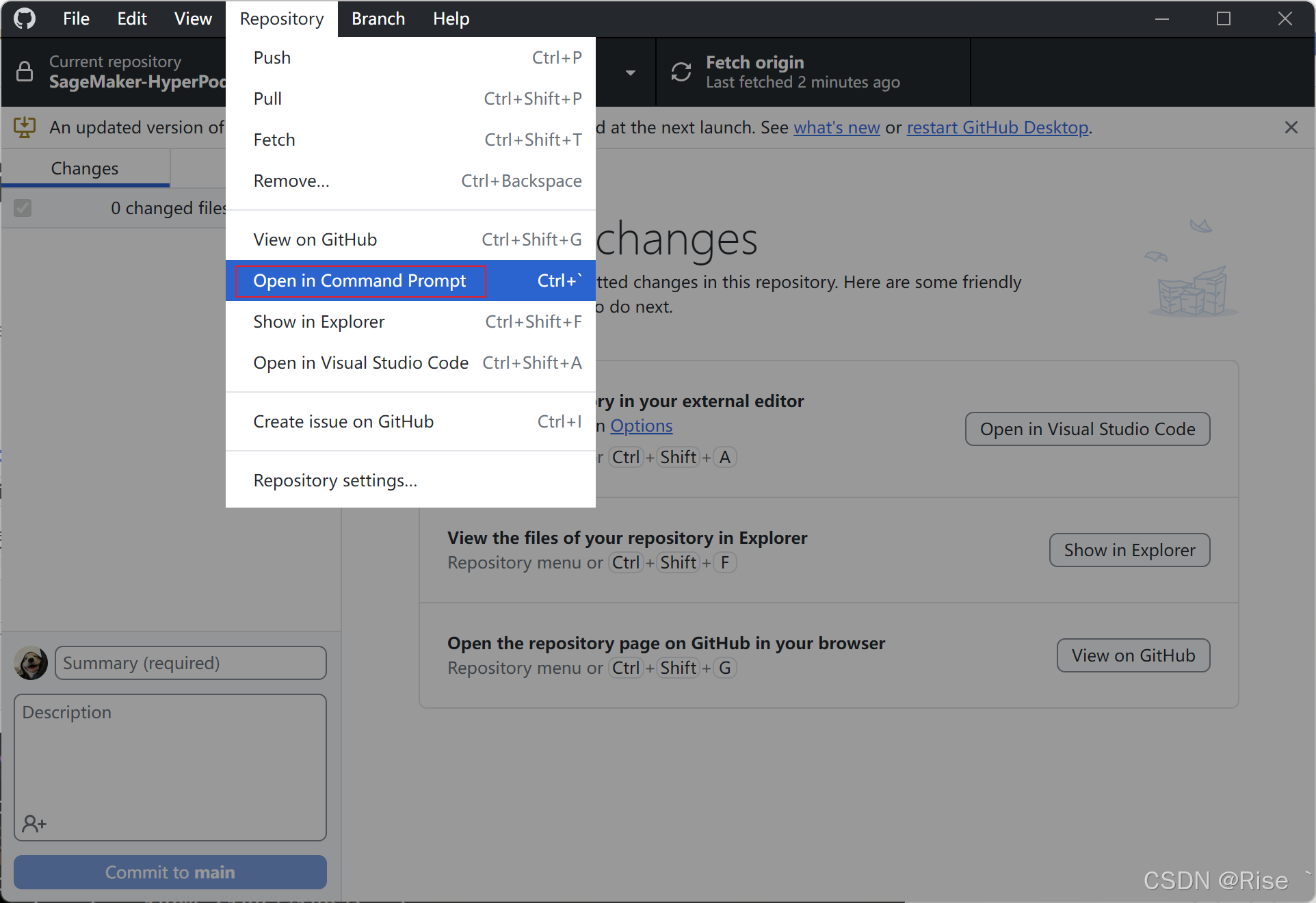Dismiss the update notification banner
The image size is (1316, 903).
point(1291,127)
